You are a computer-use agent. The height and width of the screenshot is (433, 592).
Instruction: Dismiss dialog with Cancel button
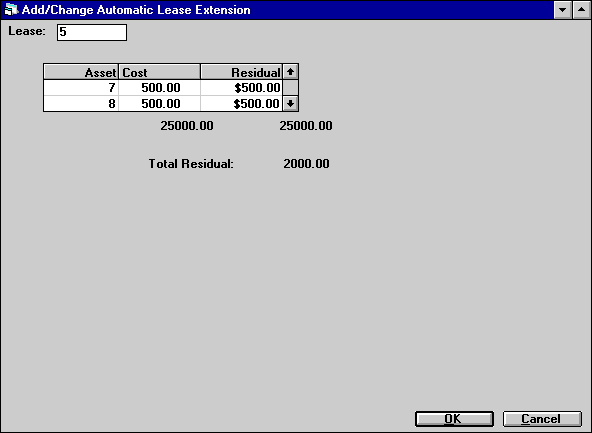(x=542, y=419)
